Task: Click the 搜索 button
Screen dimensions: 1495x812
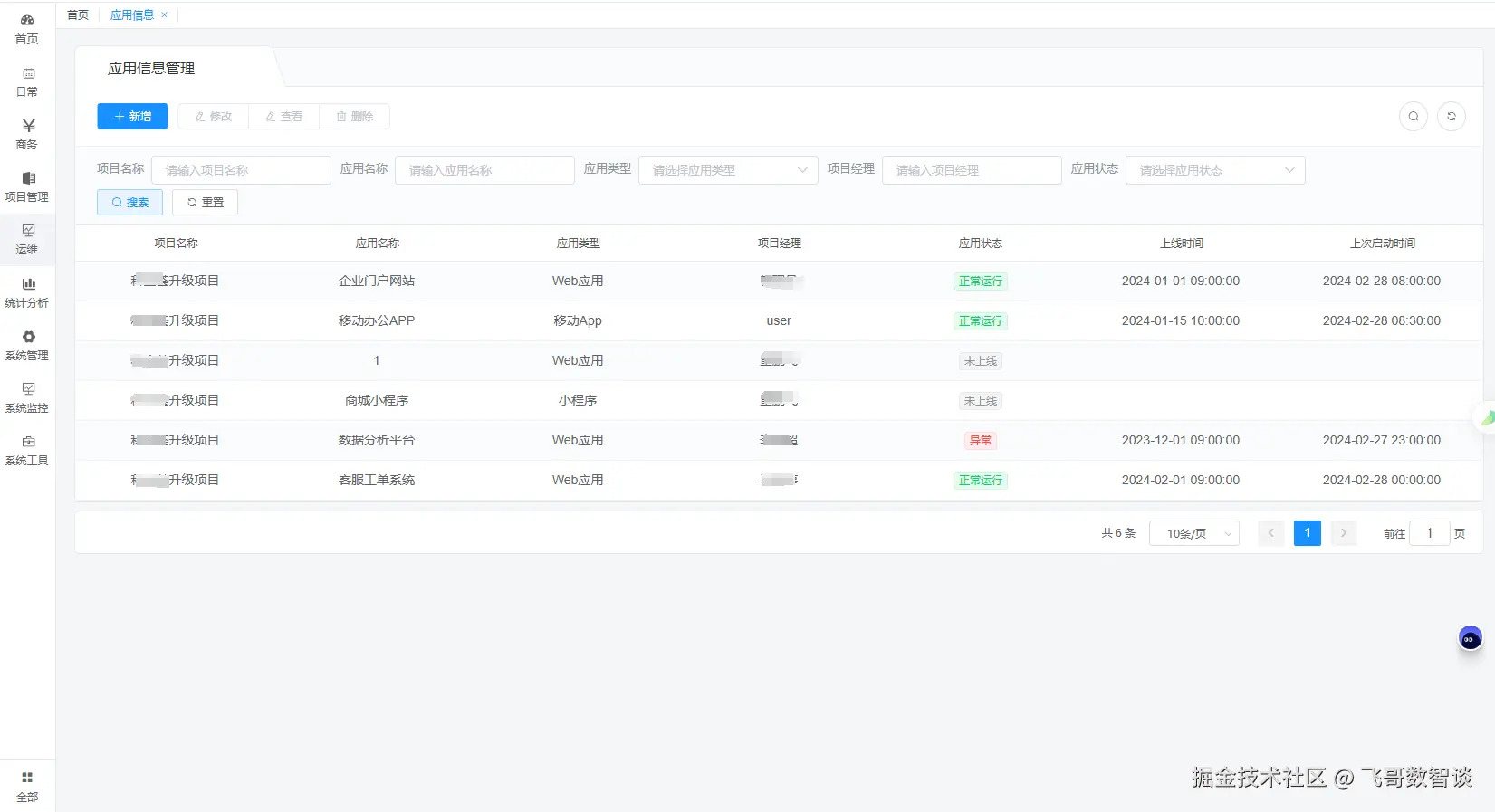Action: click(129, 202)
